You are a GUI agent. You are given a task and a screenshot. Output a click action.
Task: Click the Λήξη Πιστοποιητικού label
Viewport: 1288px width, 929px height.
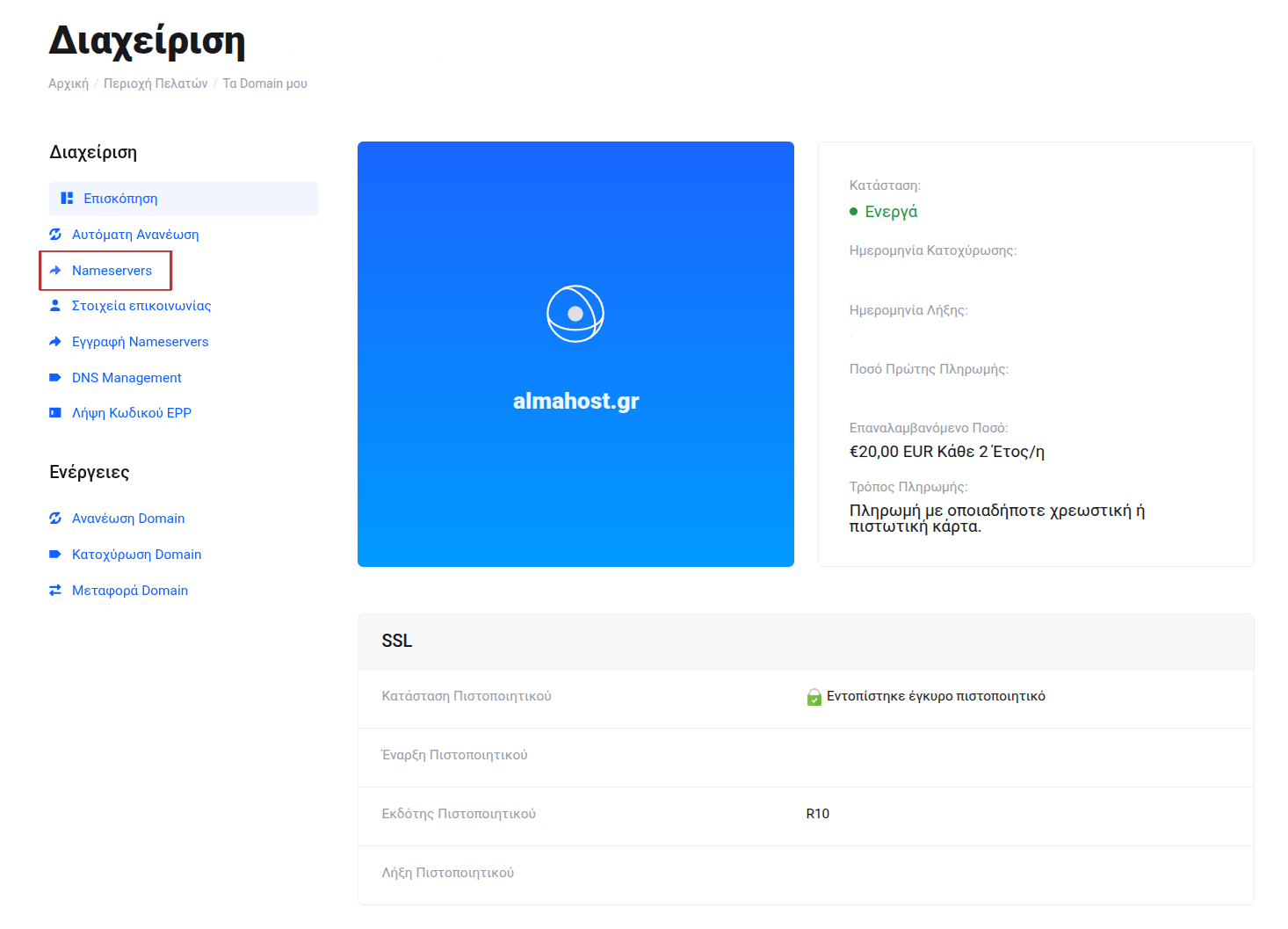[448, 873]
